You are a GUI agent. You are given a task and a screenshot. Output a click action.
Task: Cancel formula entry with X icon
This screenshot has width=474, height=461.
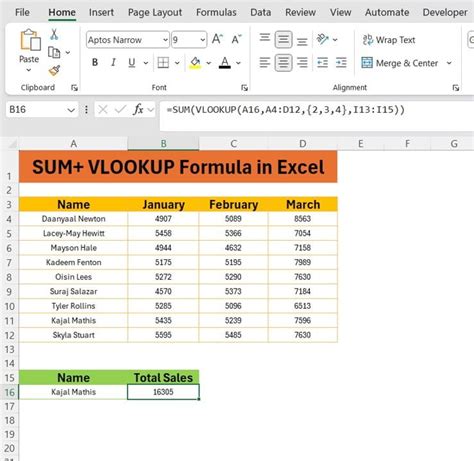point(103,109)
